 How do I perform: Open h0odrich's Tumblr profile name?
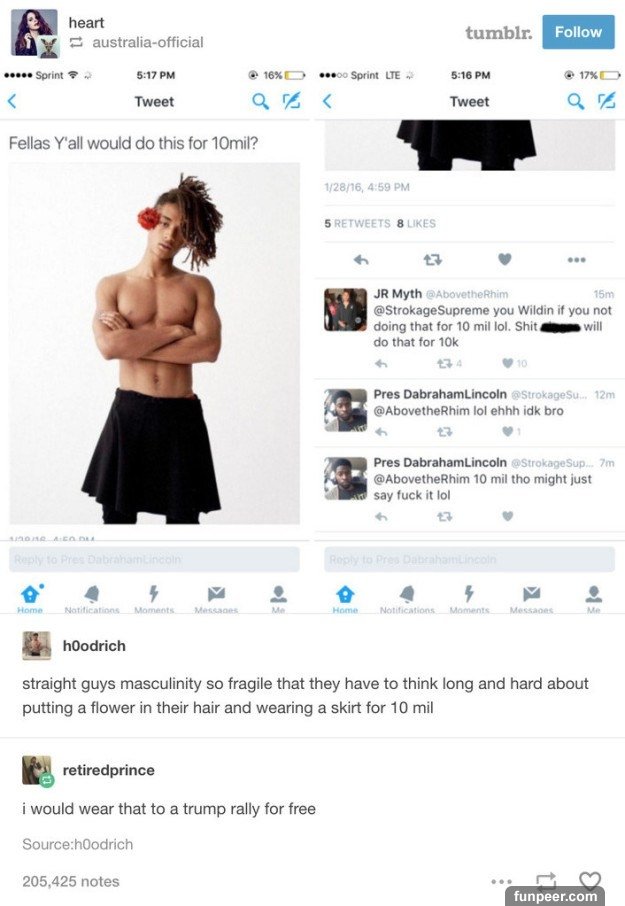click(94, 645)
